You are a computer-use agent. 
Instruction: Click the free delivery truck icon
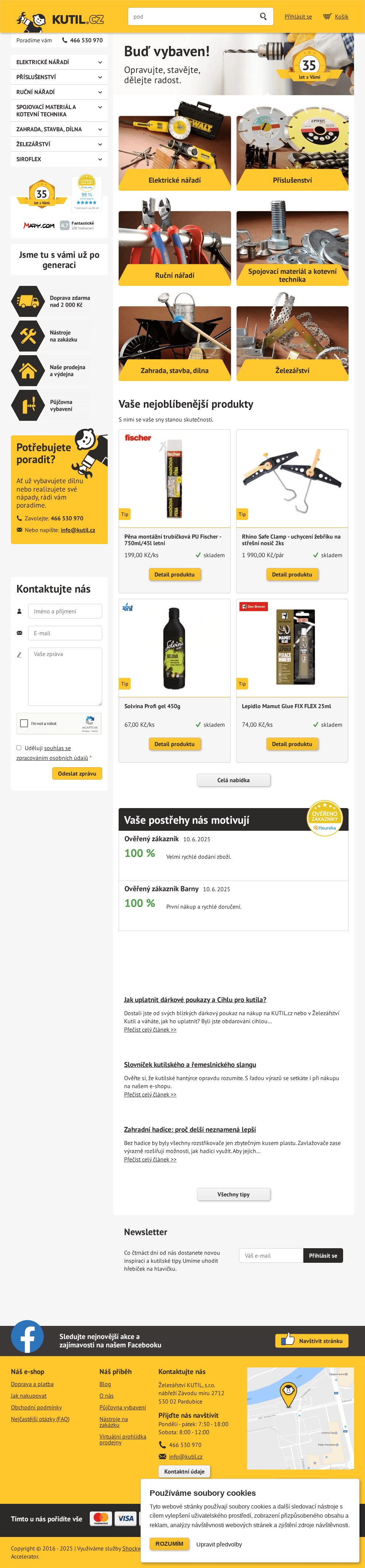click(x=28, y=301)
